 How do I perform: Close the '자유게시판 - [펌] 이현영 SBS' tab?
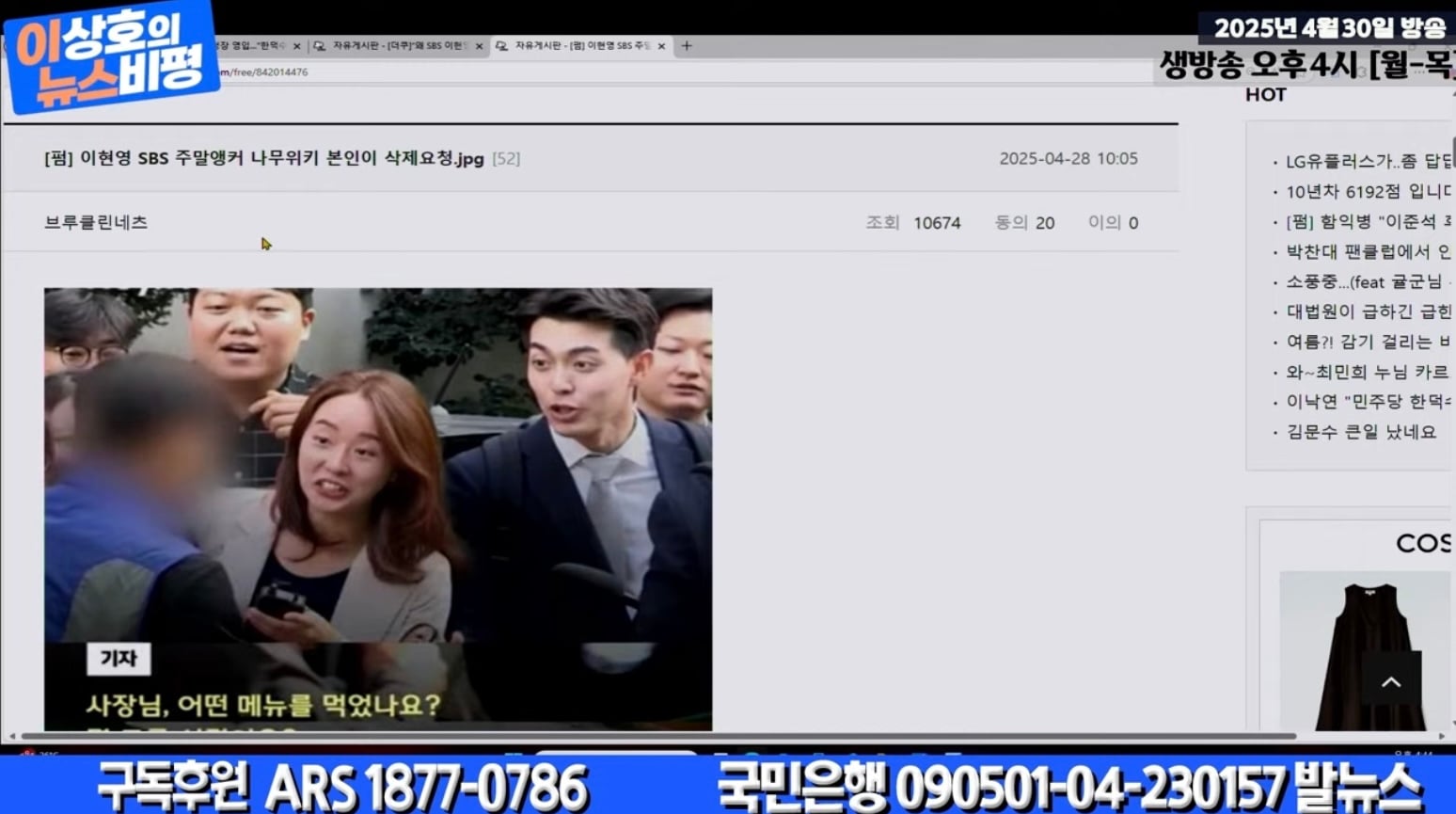(661, 45)
